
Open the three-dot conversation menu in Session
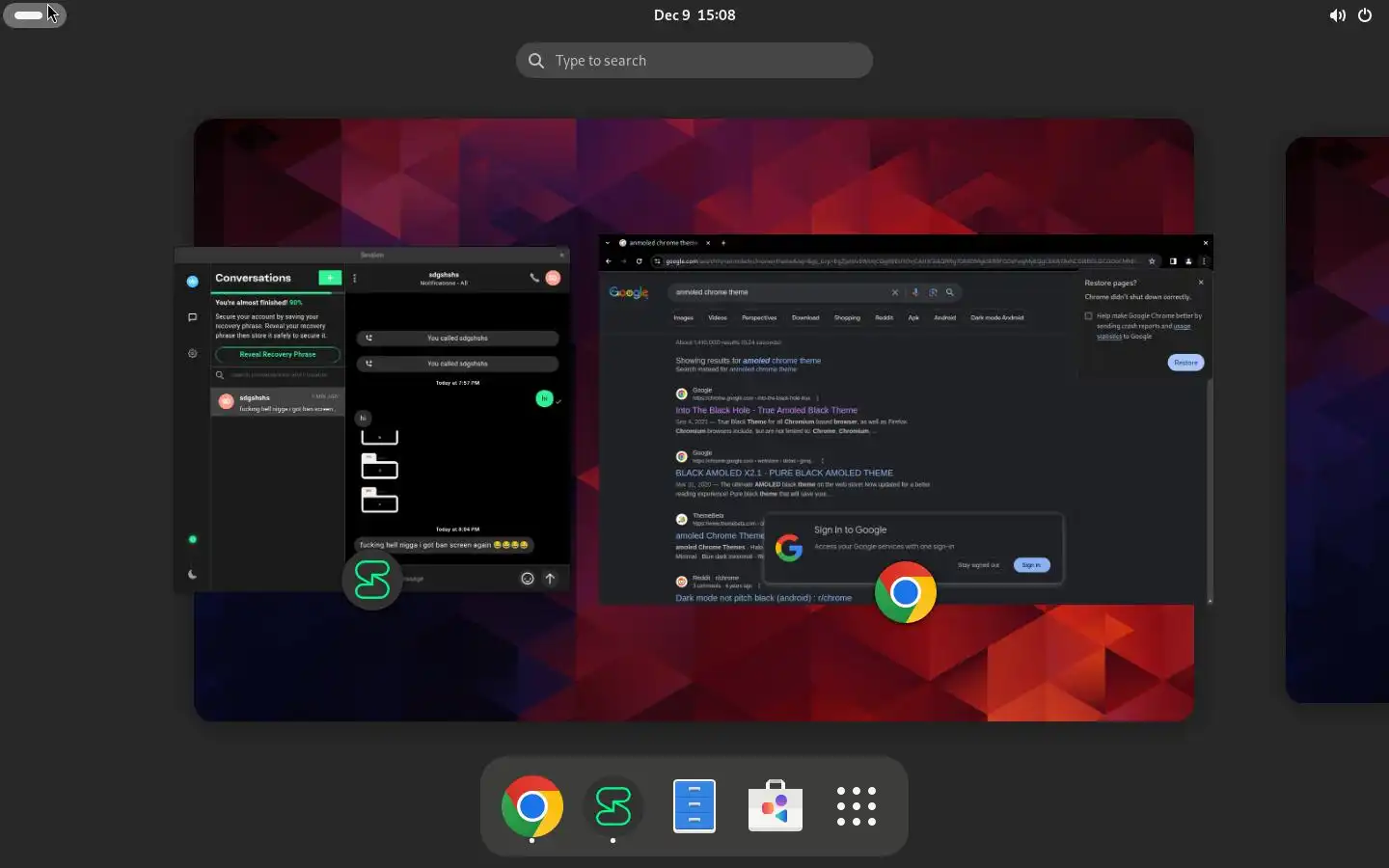tap(355, 278)
